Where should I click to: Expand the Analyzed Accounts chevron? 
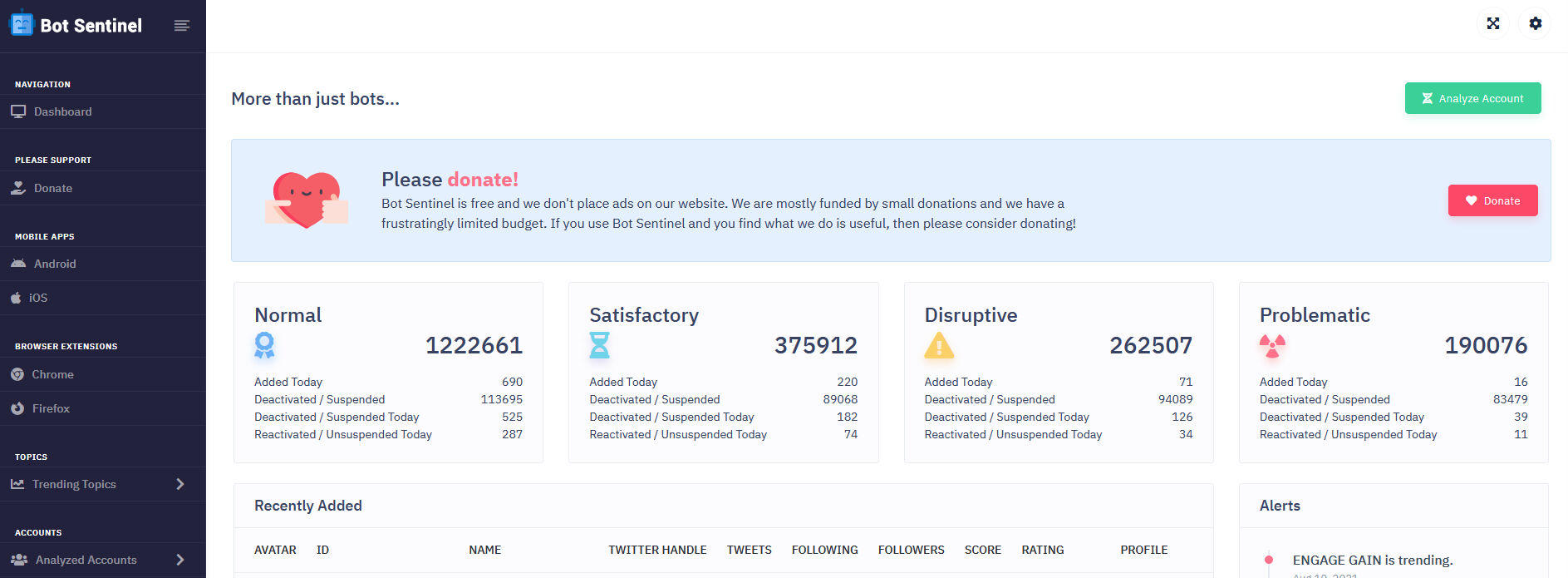pos(180,560)
